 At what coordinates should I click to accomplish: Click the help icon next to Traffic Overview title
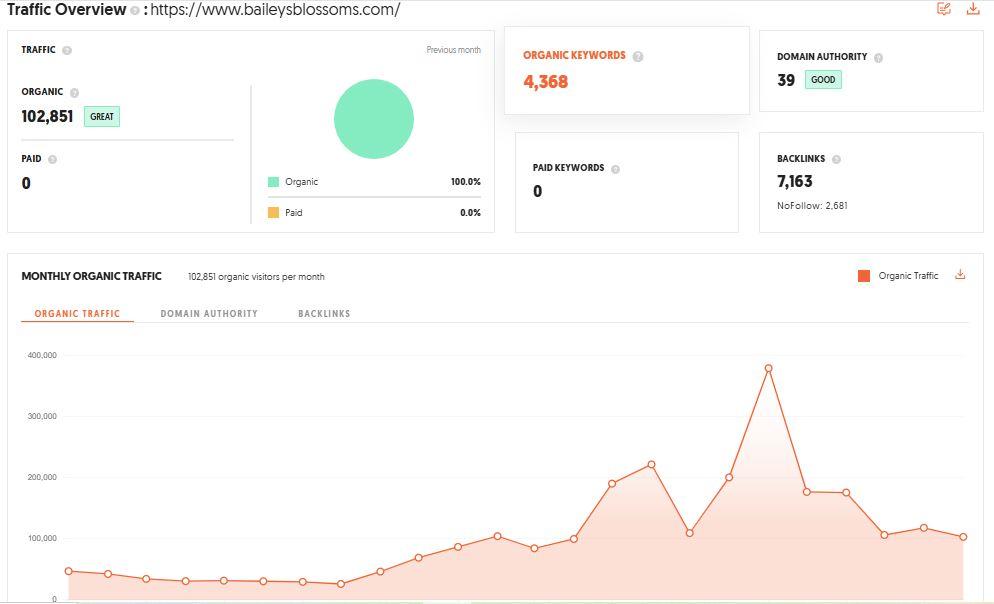tap(134, 11)
